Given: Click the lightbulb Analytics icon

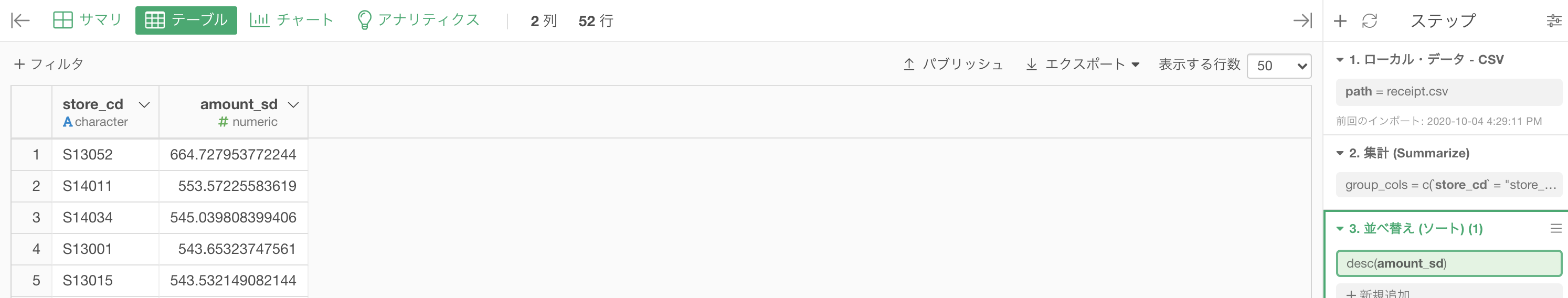Looking at the screenshot, I should click(x=364, y=20).
